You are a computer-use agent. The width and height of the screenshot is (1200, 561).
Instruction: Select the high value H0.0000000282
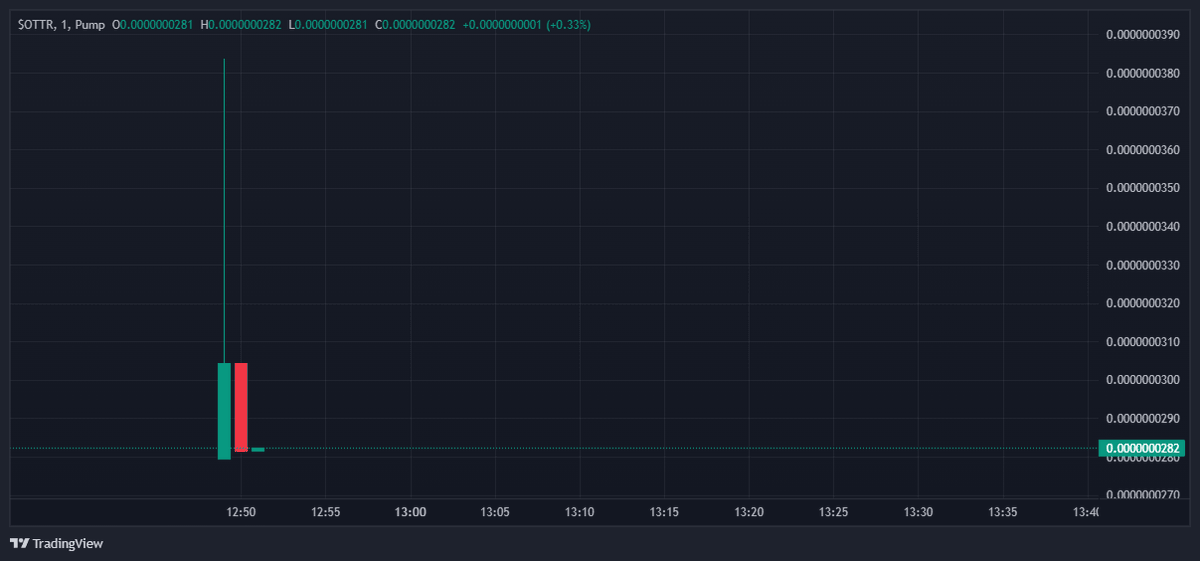241,25
